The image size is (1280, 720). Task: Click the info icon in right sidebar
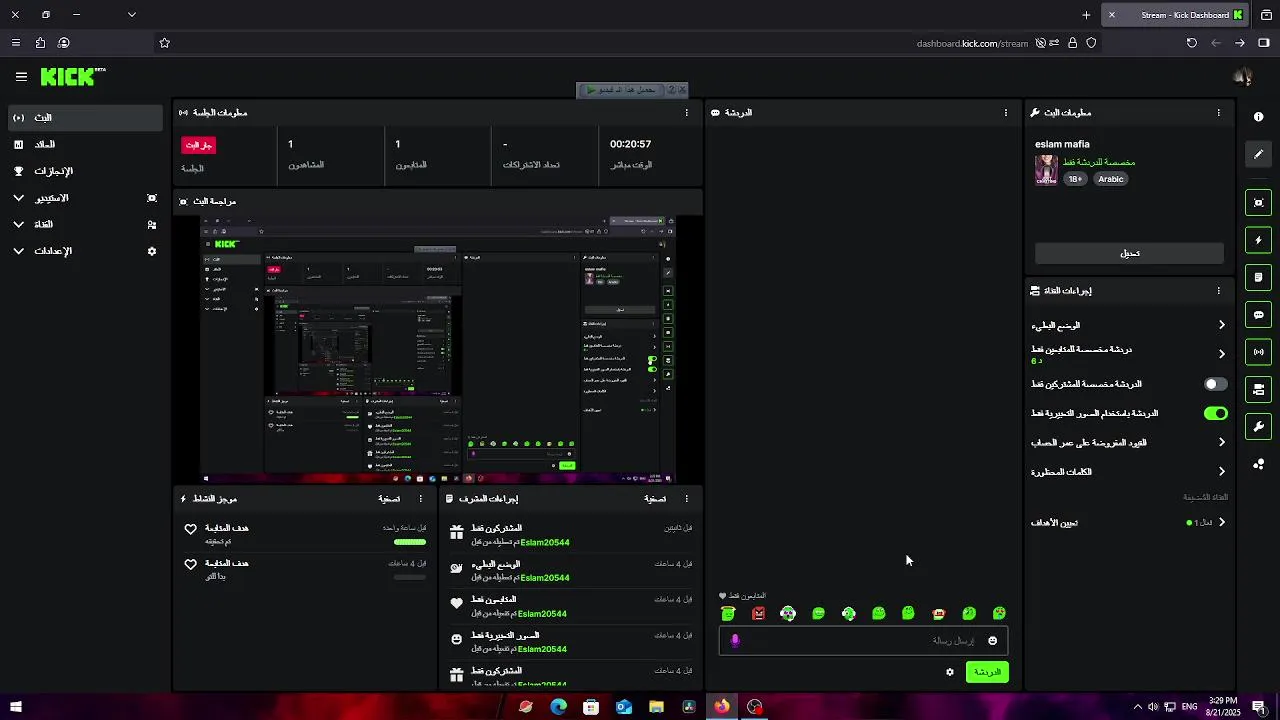point(1258,117)
